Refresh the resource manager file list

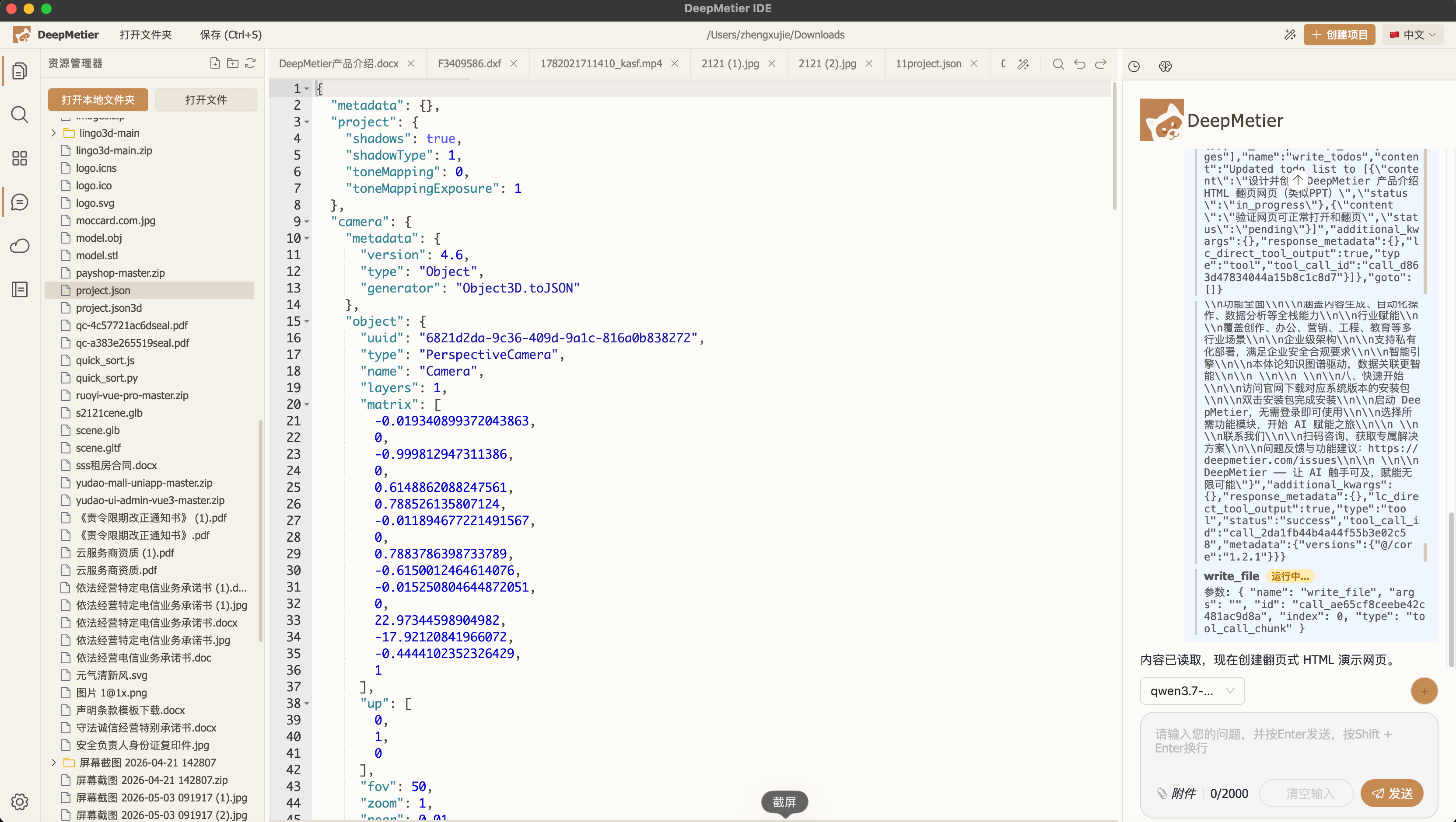point(250,63)
